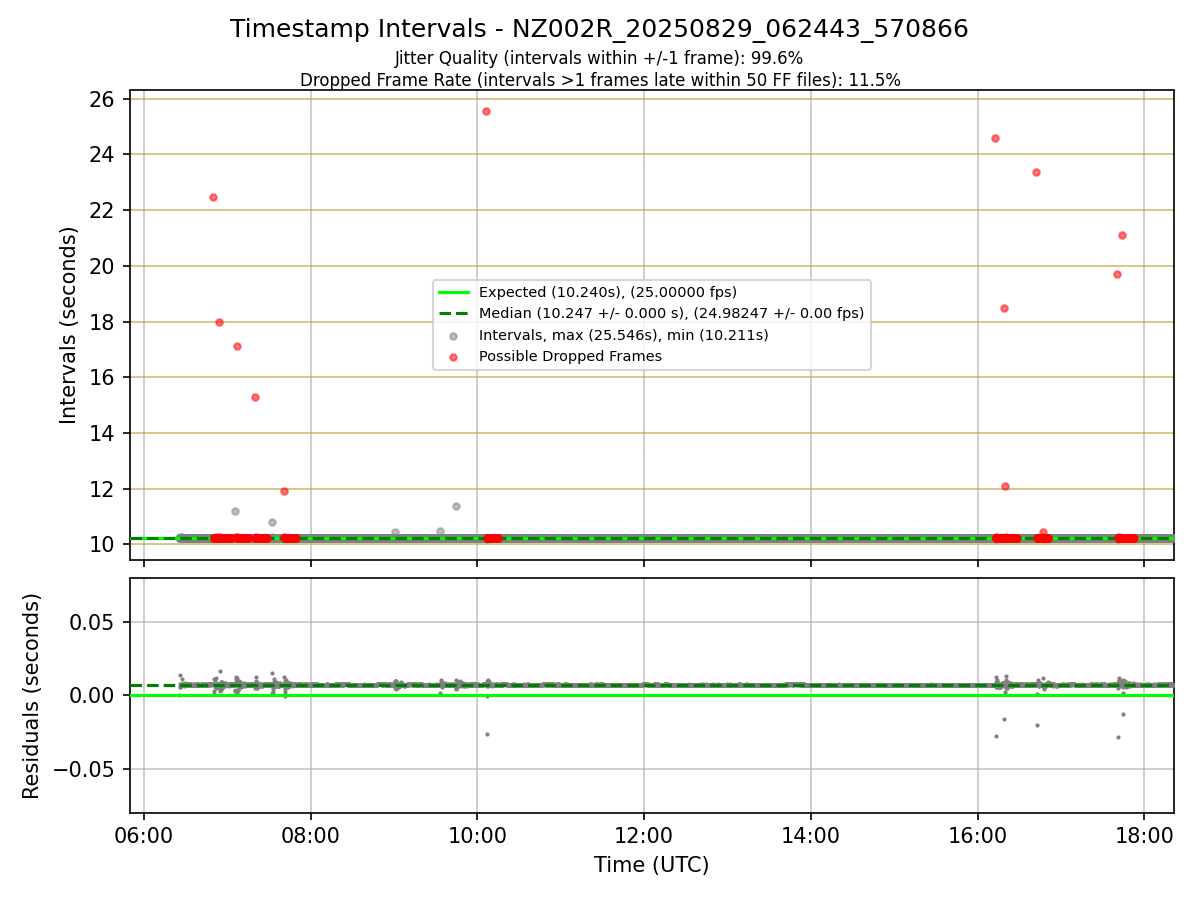
Task: Click the 18:00 x-axis tick label
Action: pyautogui.click(x=1144, y=834)
